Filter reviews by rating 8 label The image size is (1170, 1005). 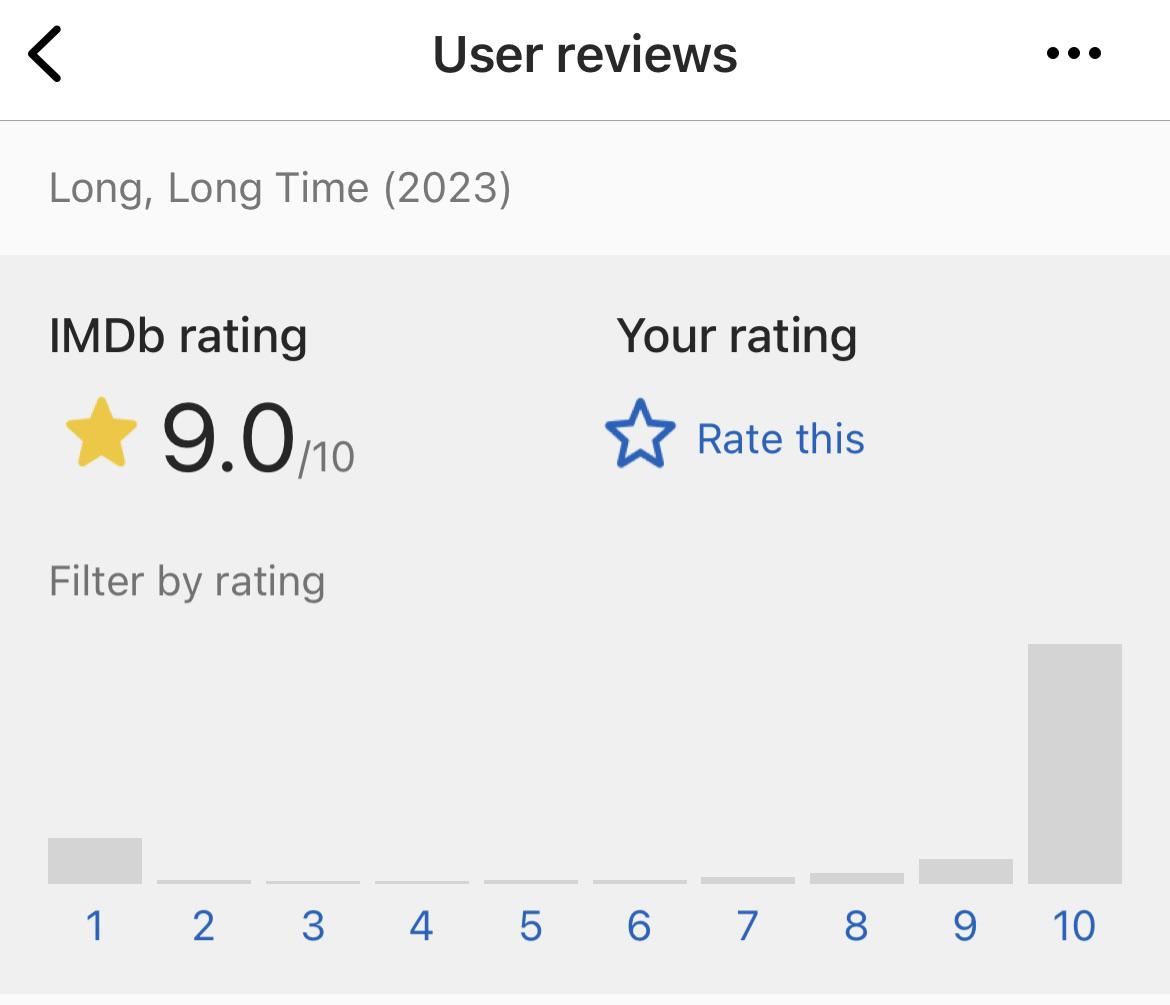[856, 926]
